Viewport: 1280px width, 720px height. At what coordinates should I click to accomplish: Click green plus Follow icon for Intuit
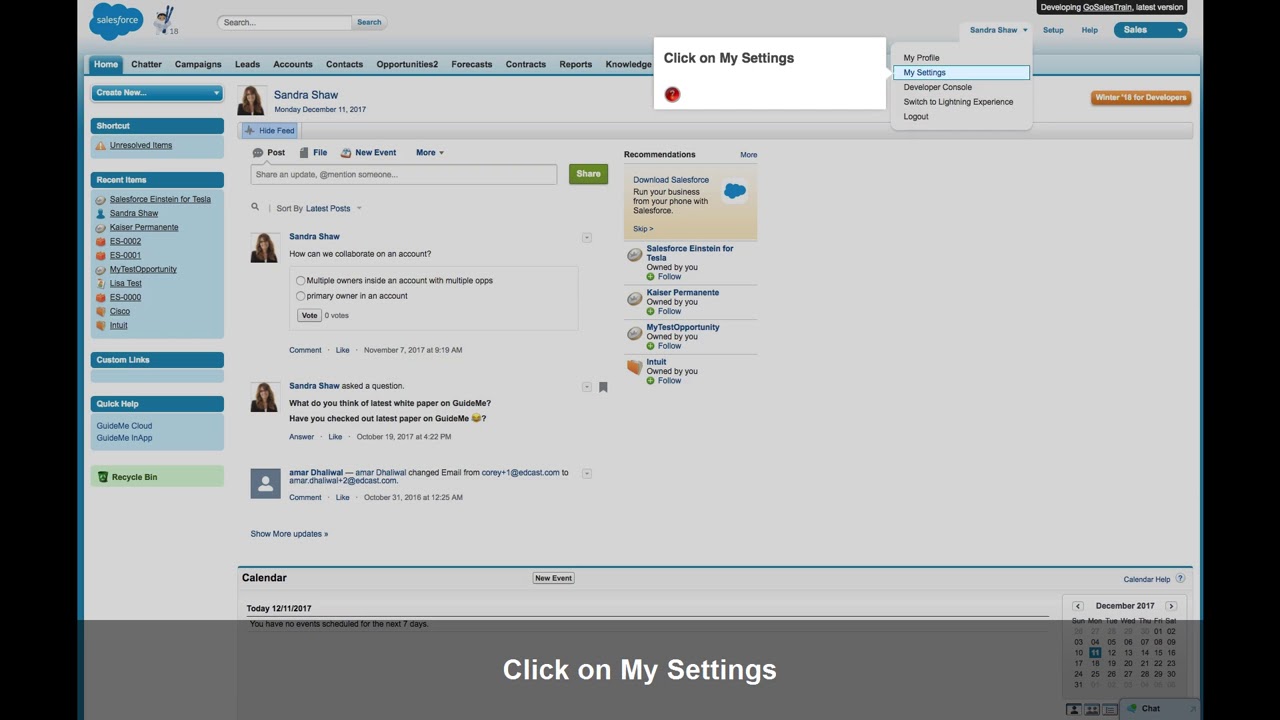(650, 380)
